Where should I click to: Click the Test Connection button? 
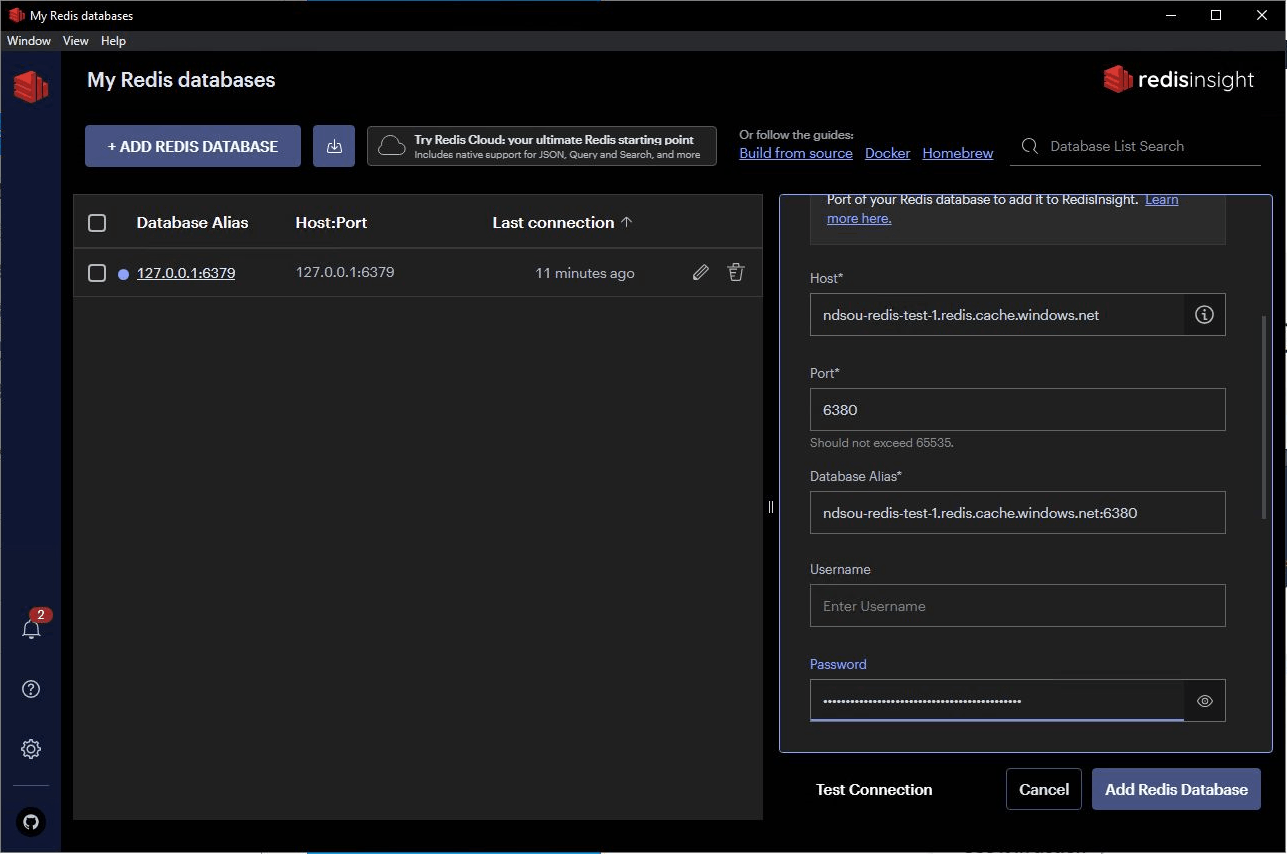coord(874,789)
